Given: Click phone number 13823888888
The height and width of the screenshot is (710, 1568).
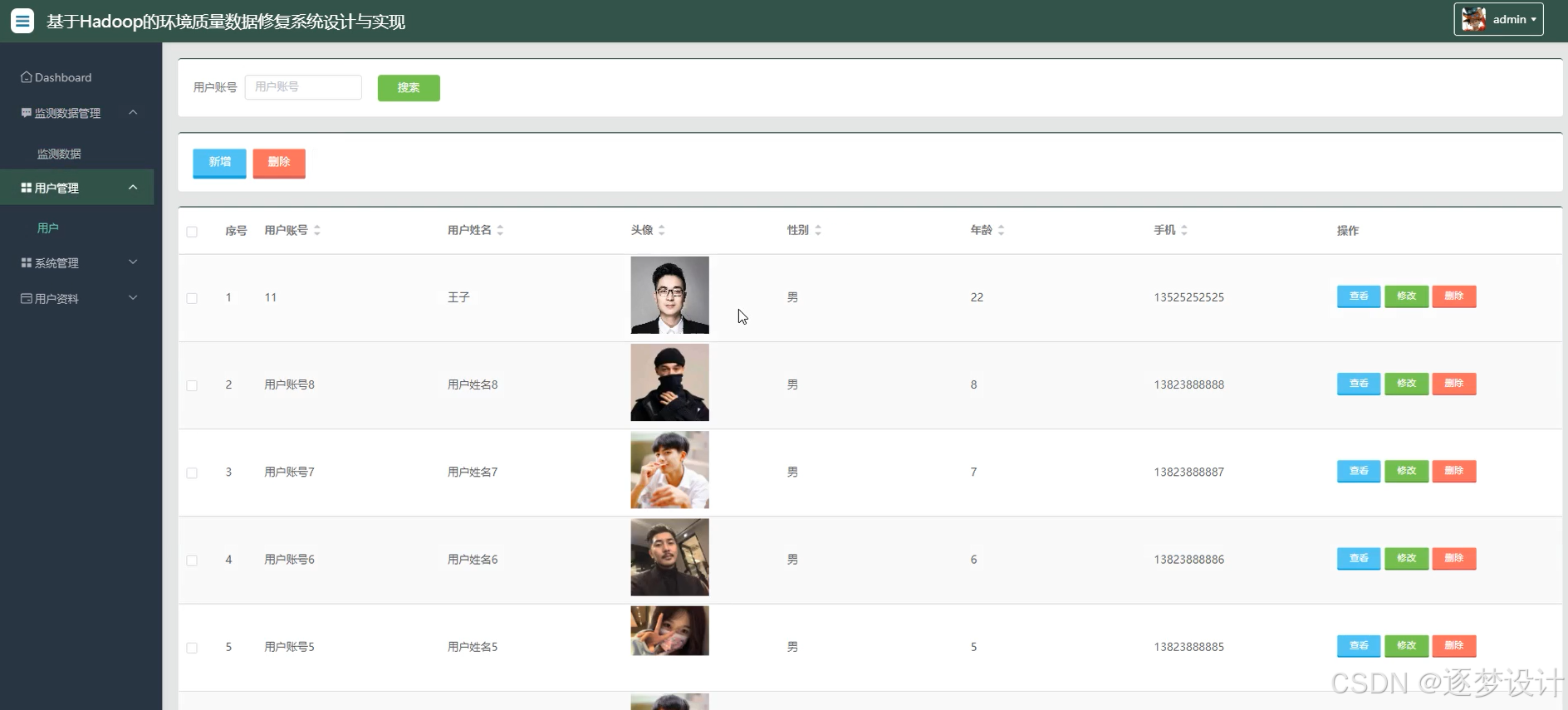Looking at the screenshot, I should (1188, 384).
